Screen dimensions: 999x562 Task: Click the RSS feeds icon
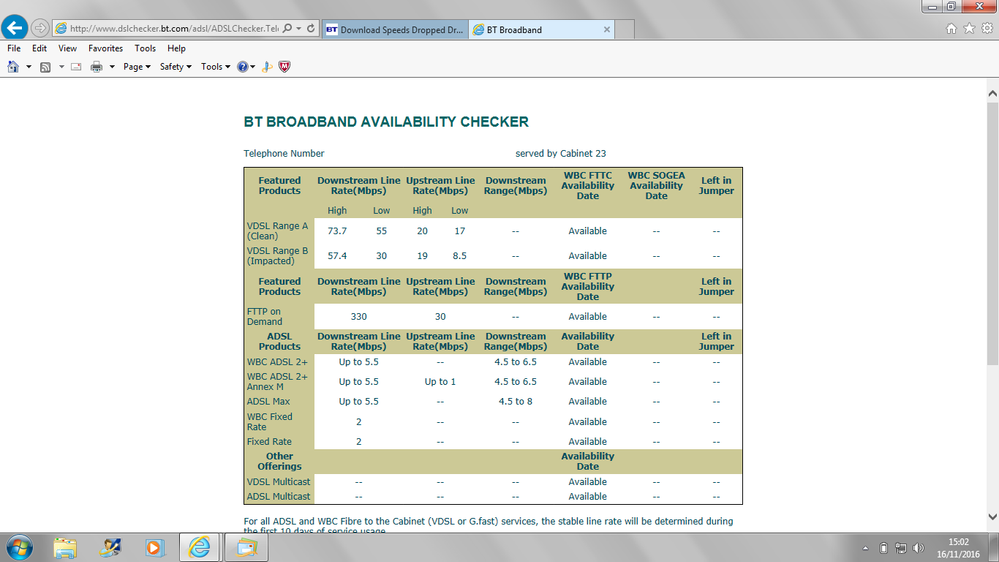coord(45,67)
